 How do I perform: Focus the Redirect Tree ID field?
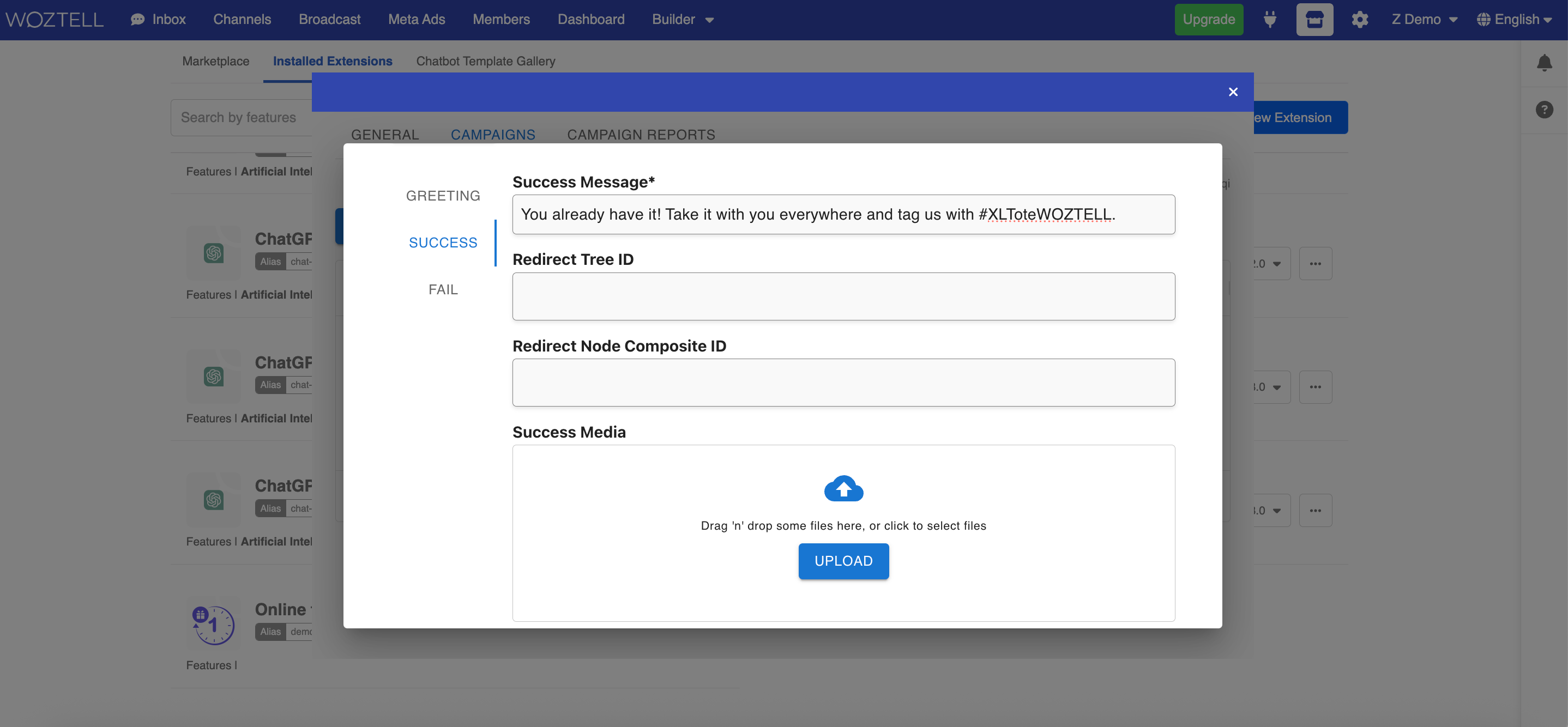click(843, 296)
